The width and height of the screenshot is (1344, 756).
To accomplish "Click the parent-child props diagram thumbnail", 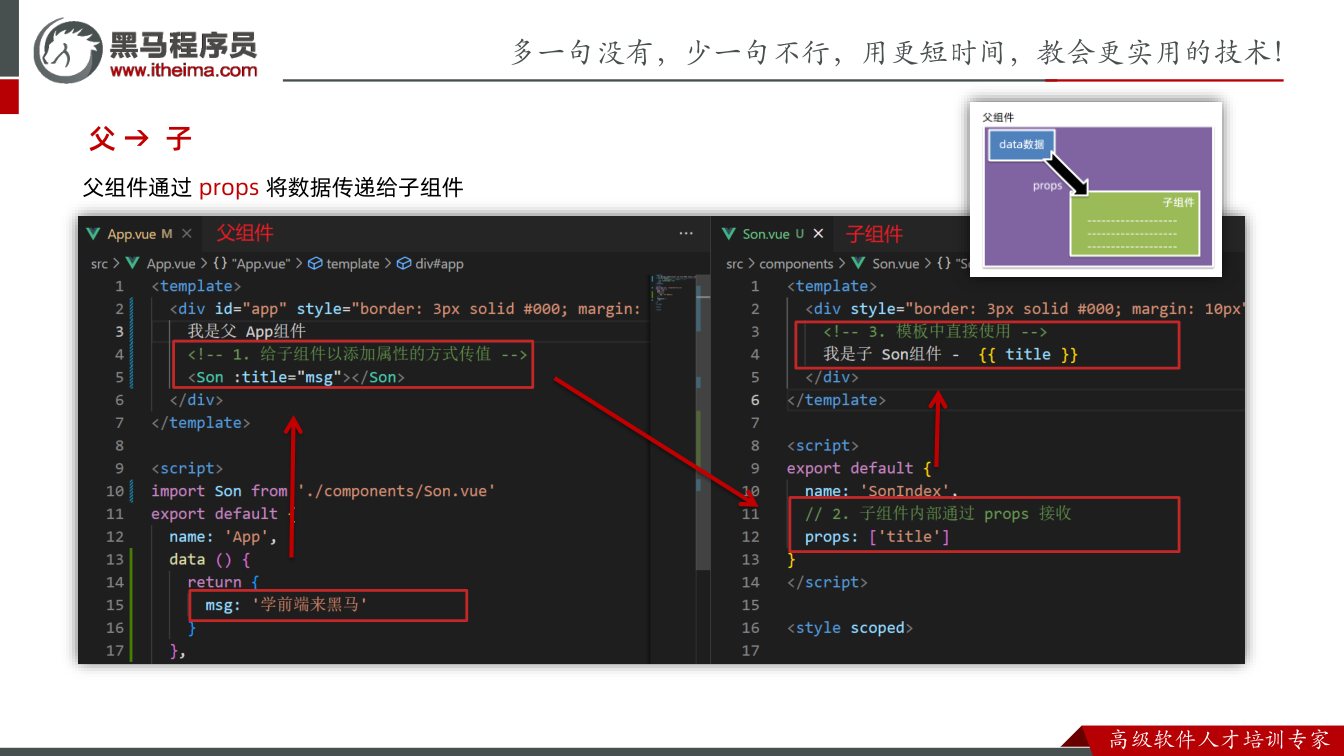I will 1096,188.
